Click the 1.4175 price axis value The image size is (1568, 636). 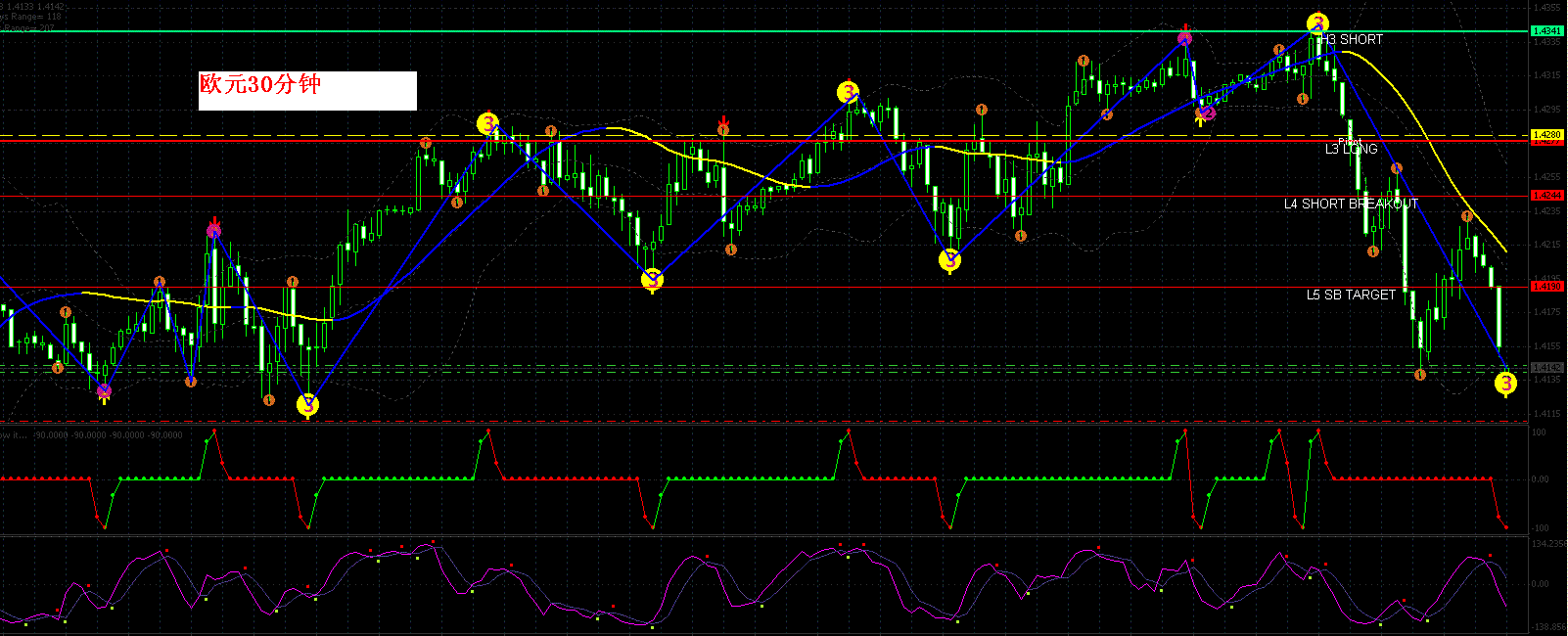pos(1547,312)
